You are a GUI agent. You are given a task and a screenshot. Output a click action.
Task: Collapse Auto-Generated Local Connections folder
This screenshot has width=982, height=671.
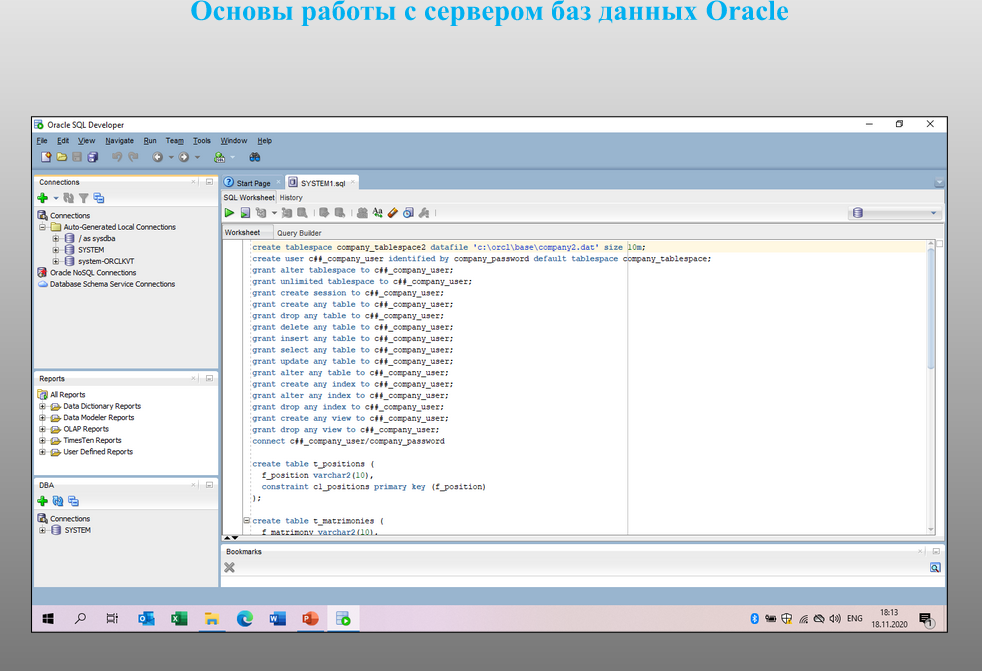[43, 227]
